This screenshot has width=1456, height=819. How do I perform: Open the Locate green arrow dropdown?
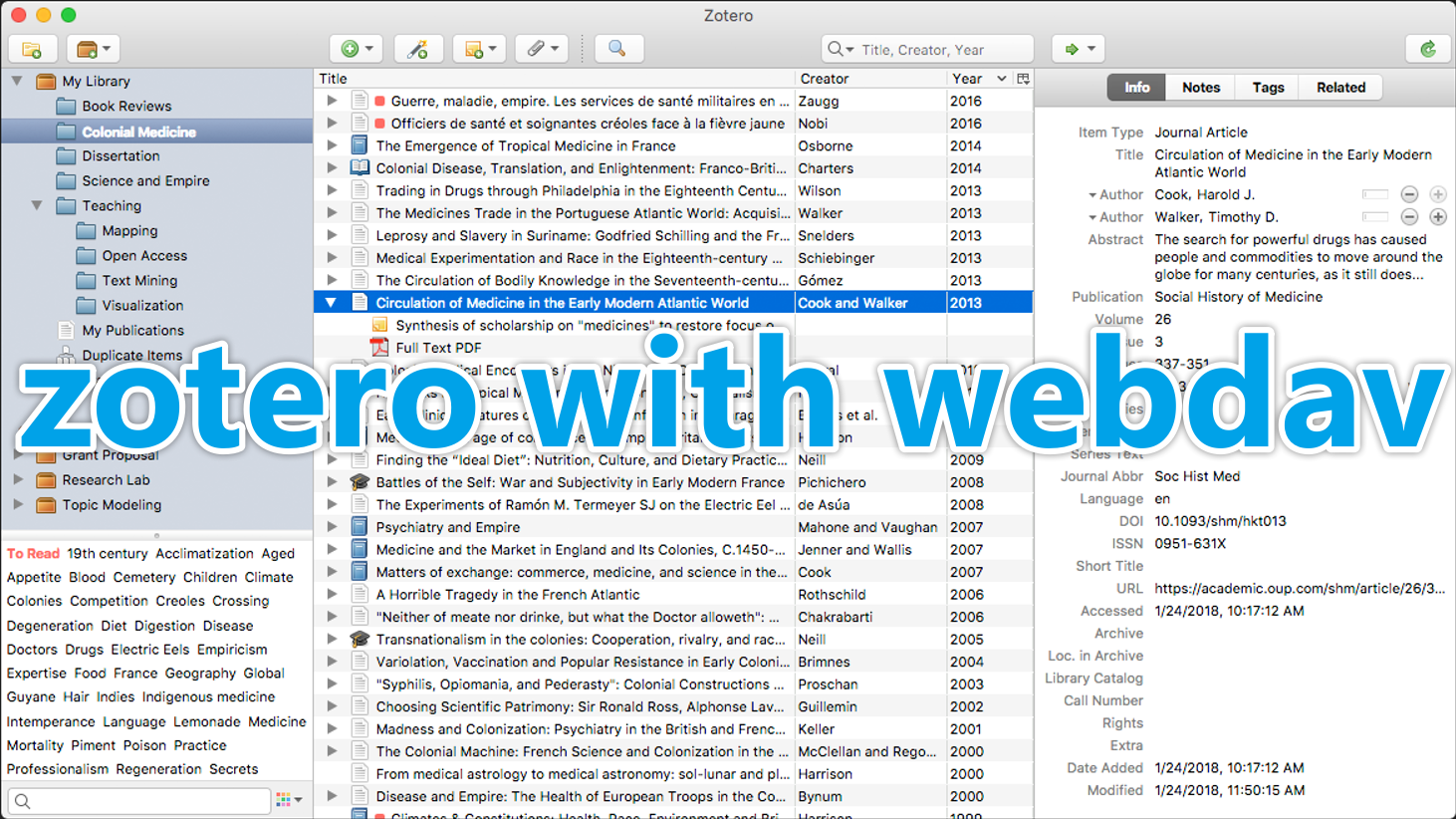[x=1080, y=49]
